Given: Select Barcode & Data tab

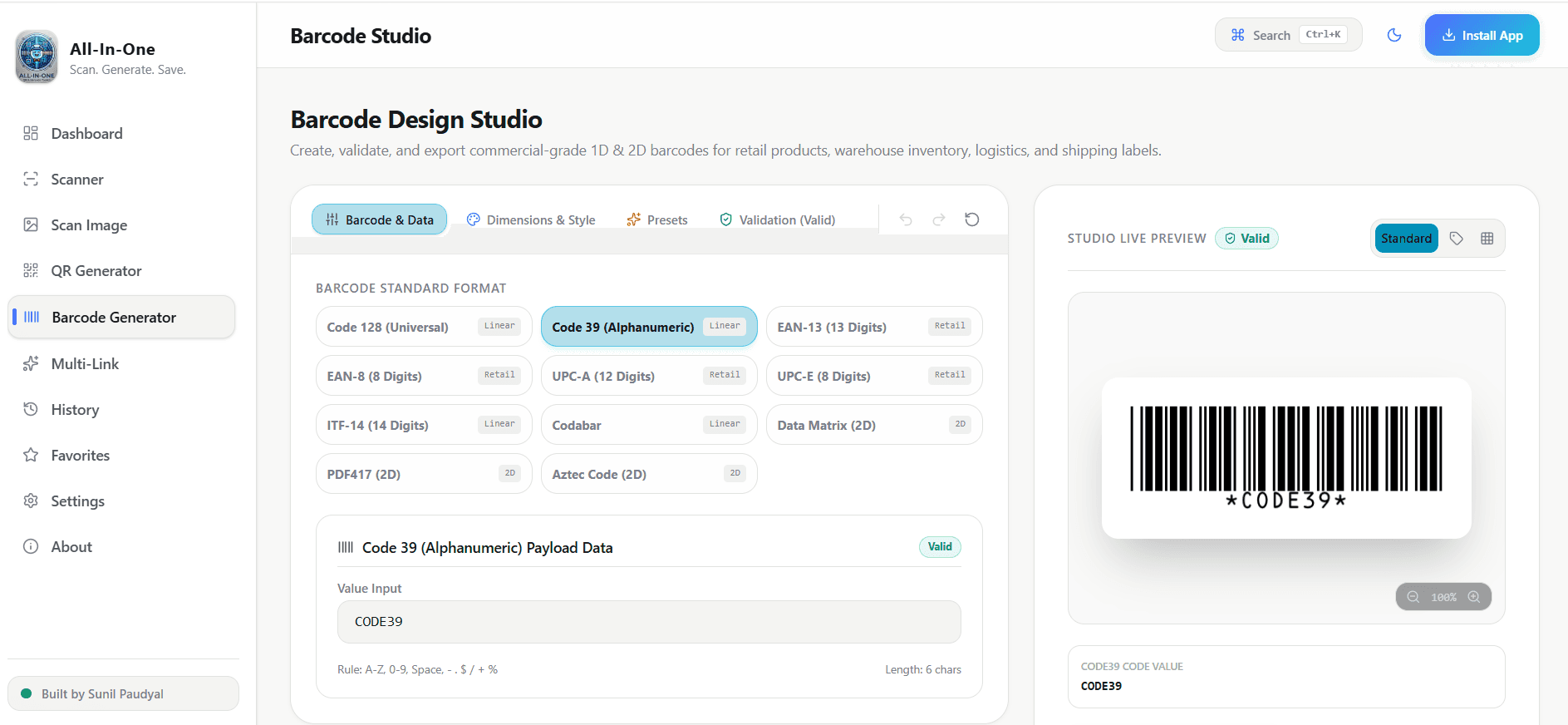Looking at the screenshot, I should [379, 219].
